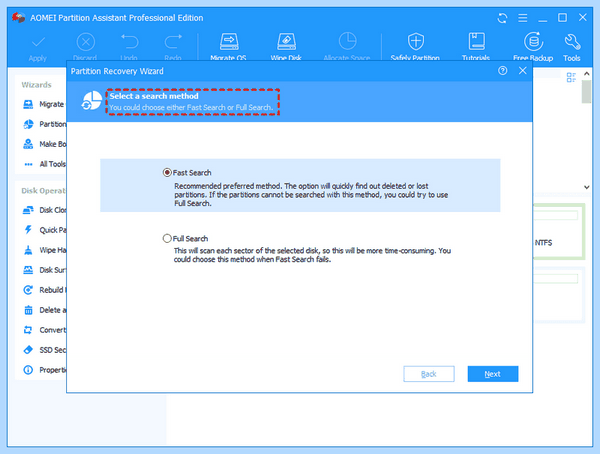
Task: Click the Wizards section header
Action: [36, 85]
